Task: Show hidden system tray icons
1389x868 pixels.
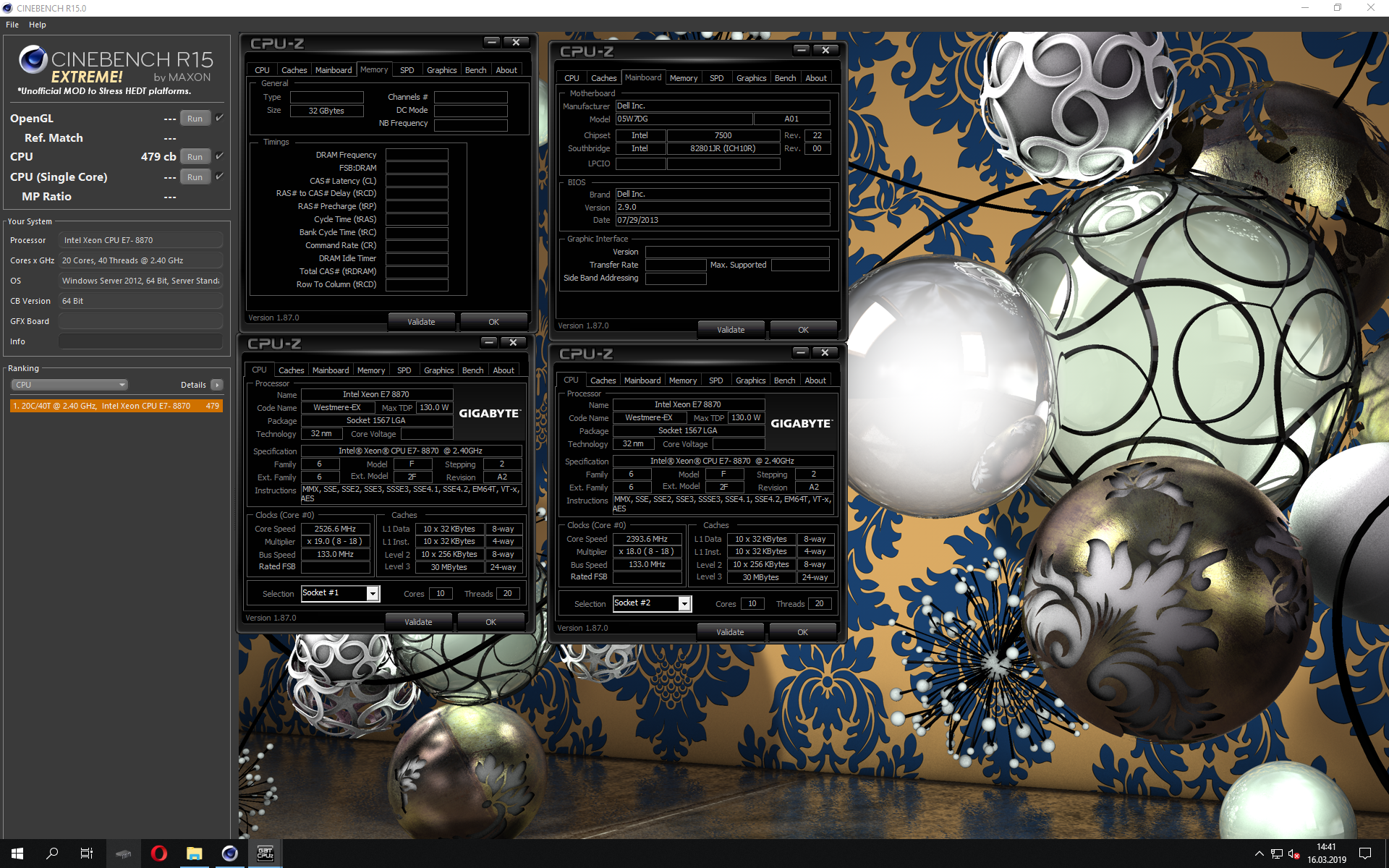Action: tap(1259, 854)
